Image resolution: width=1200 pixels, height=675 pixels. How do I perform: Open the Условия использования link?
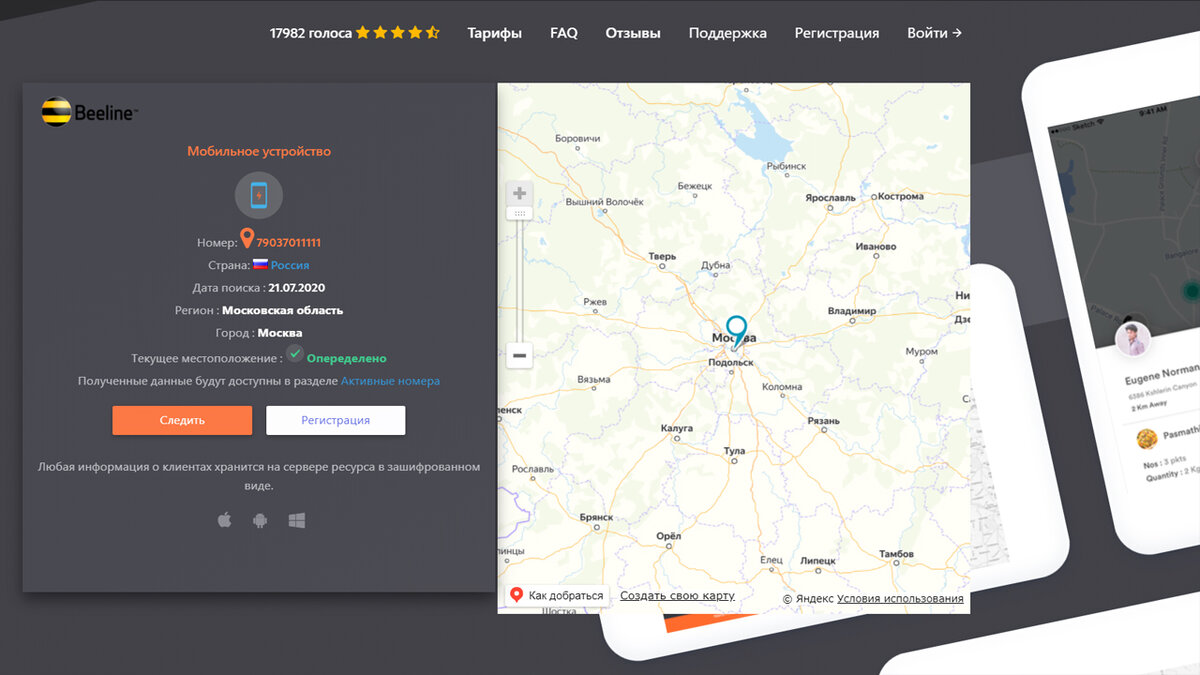[900, 599]
